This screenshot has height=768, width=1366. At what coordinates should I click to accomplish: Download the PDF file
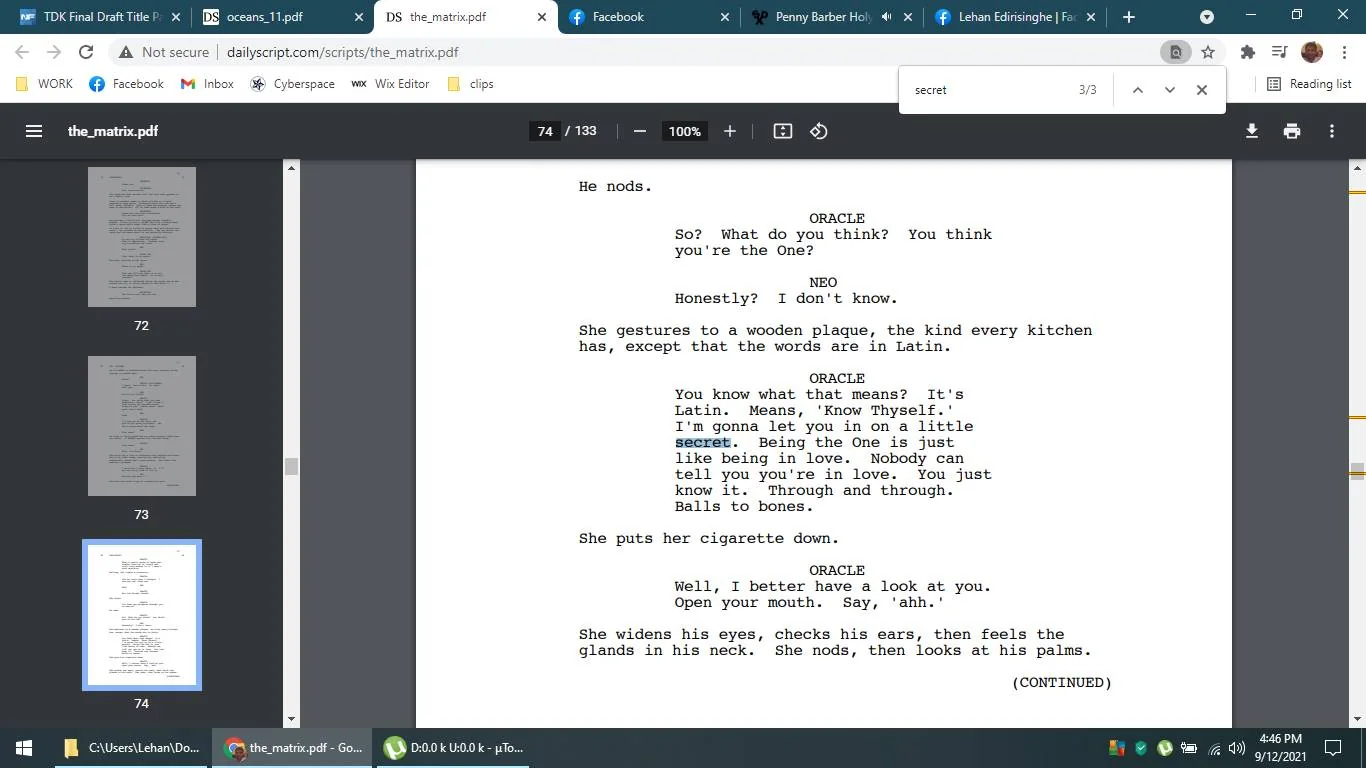tap(1252, 131)
